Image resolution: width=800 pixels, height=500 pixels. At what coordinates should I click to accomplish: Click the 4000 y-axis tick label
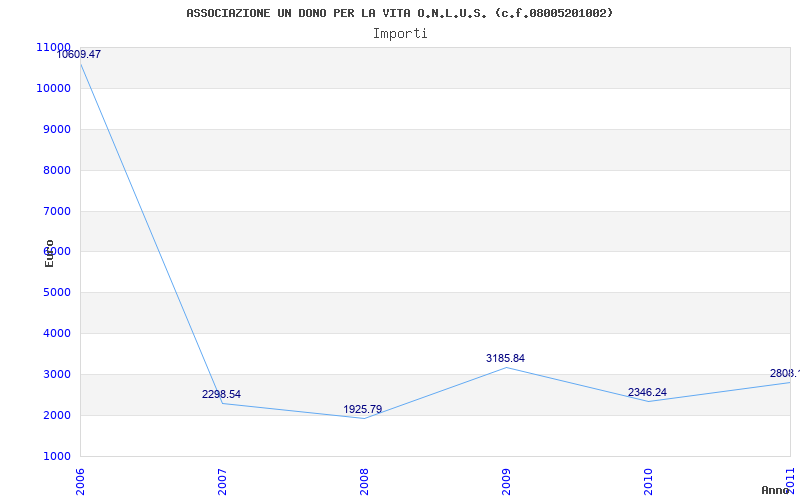[56, 333]
